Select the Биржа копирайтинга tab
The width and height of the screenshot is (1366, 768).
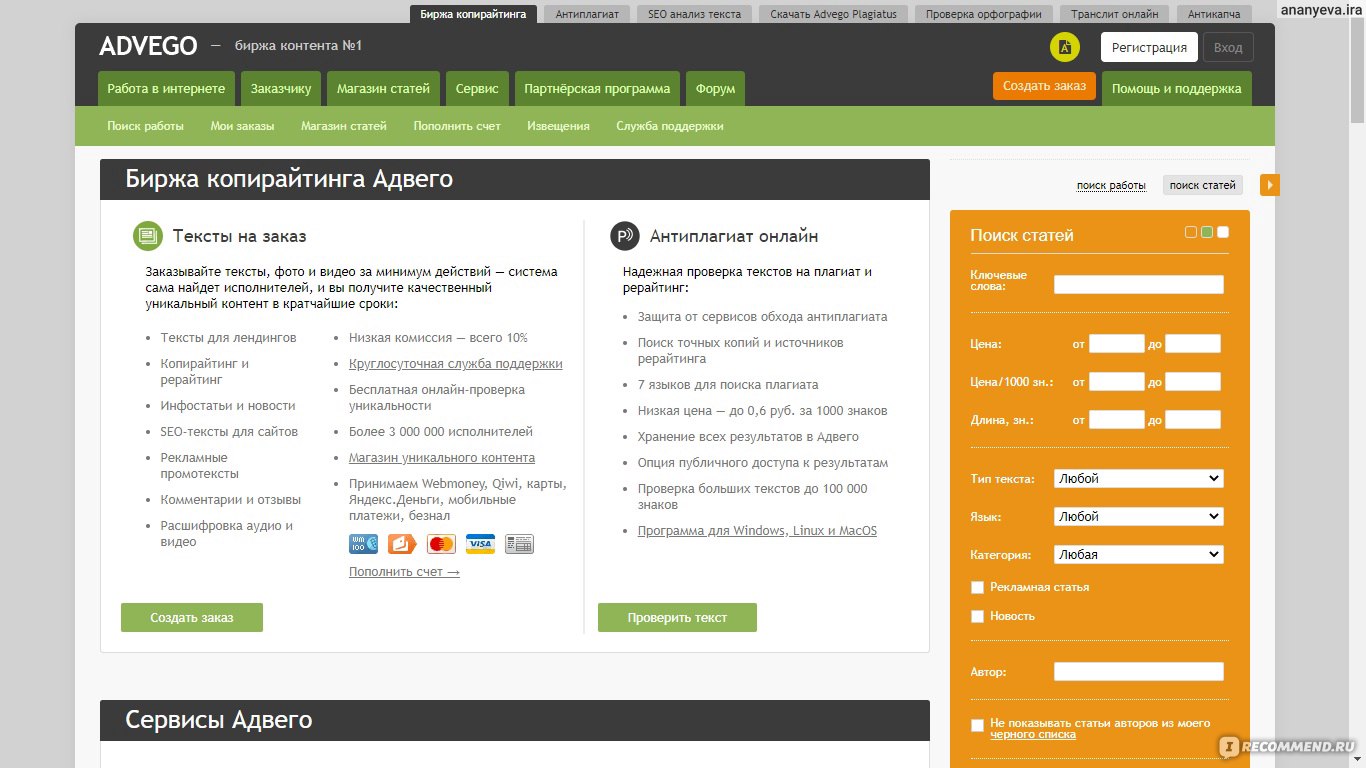coord(473,14)
